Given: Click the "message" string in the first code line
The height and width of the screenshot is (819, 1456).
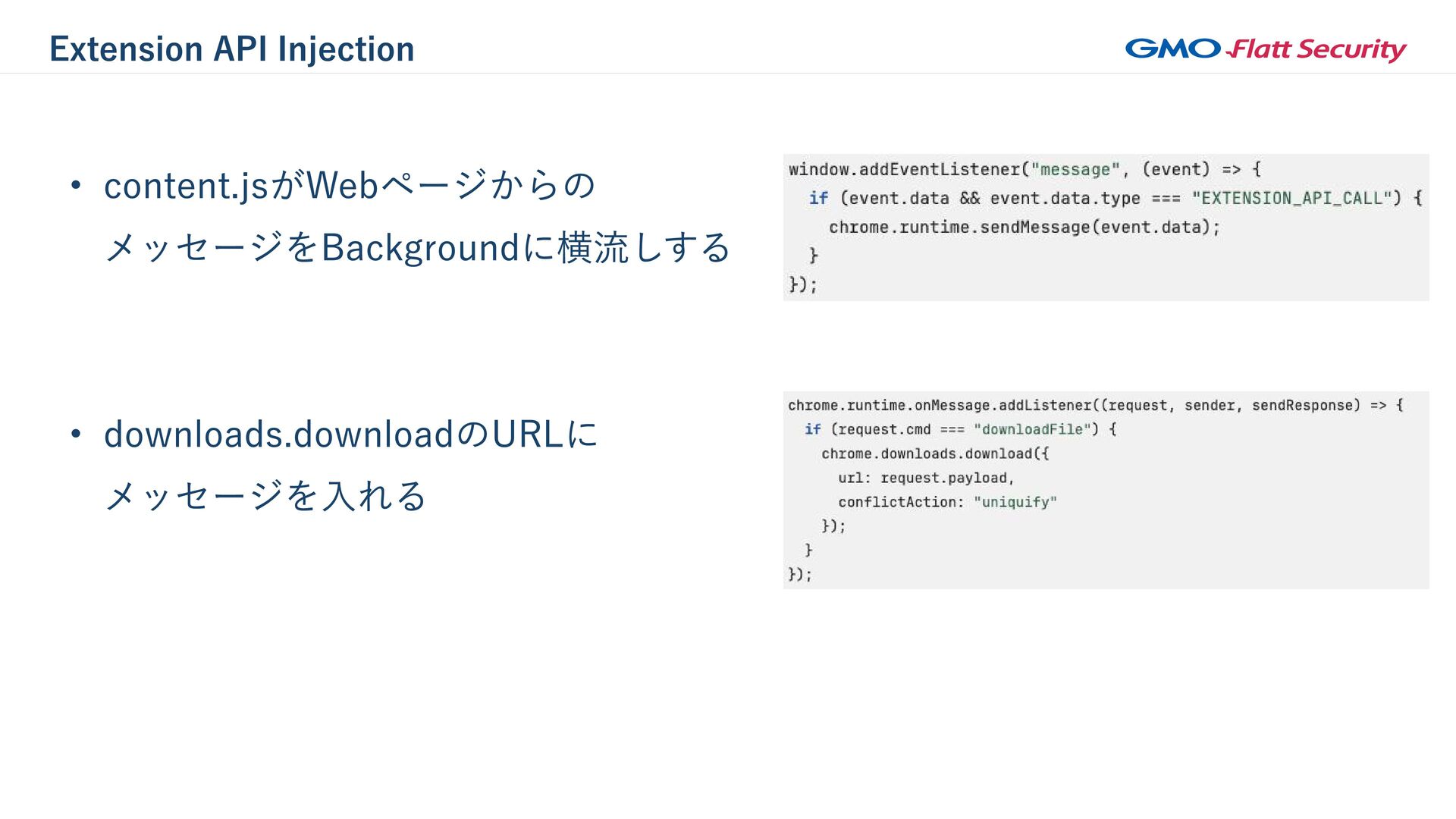Looking at the screenshot, I should click(x=1075, y=169).
